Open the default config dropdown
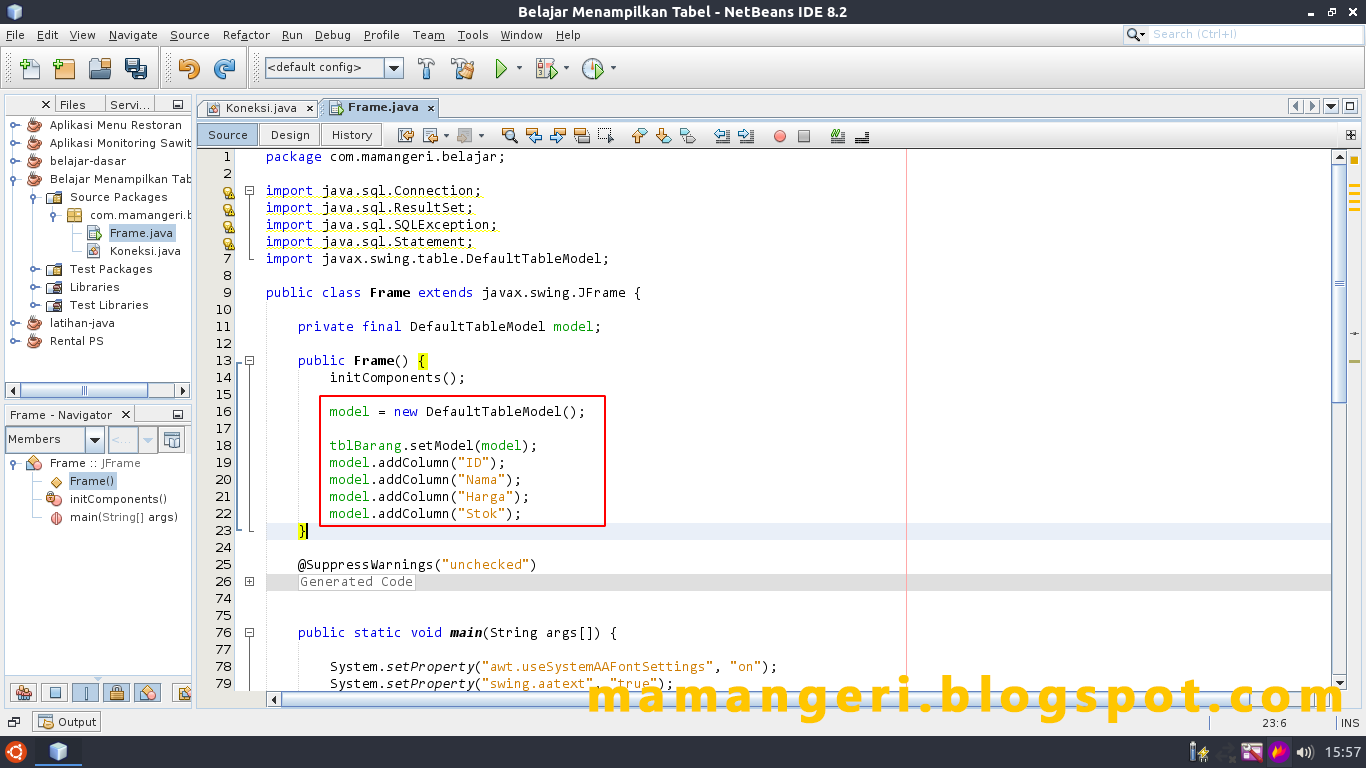The width and height of the screenshot is (1366, 768). click(392, 68)
